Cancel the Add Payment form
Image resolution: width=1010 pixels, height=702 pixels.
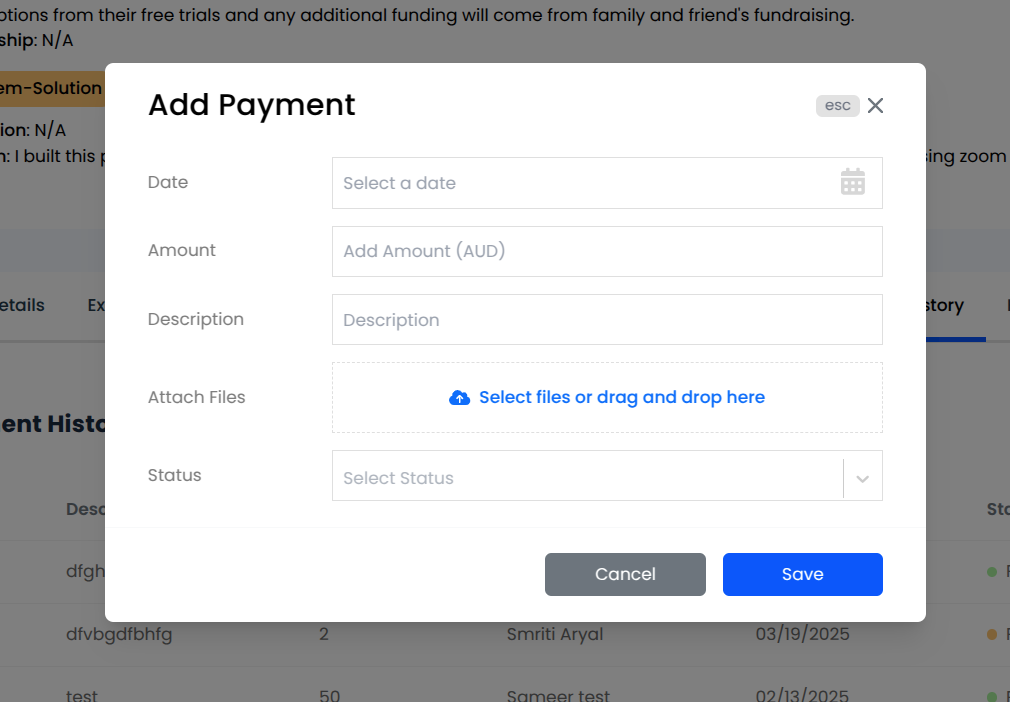pos(625,574)
